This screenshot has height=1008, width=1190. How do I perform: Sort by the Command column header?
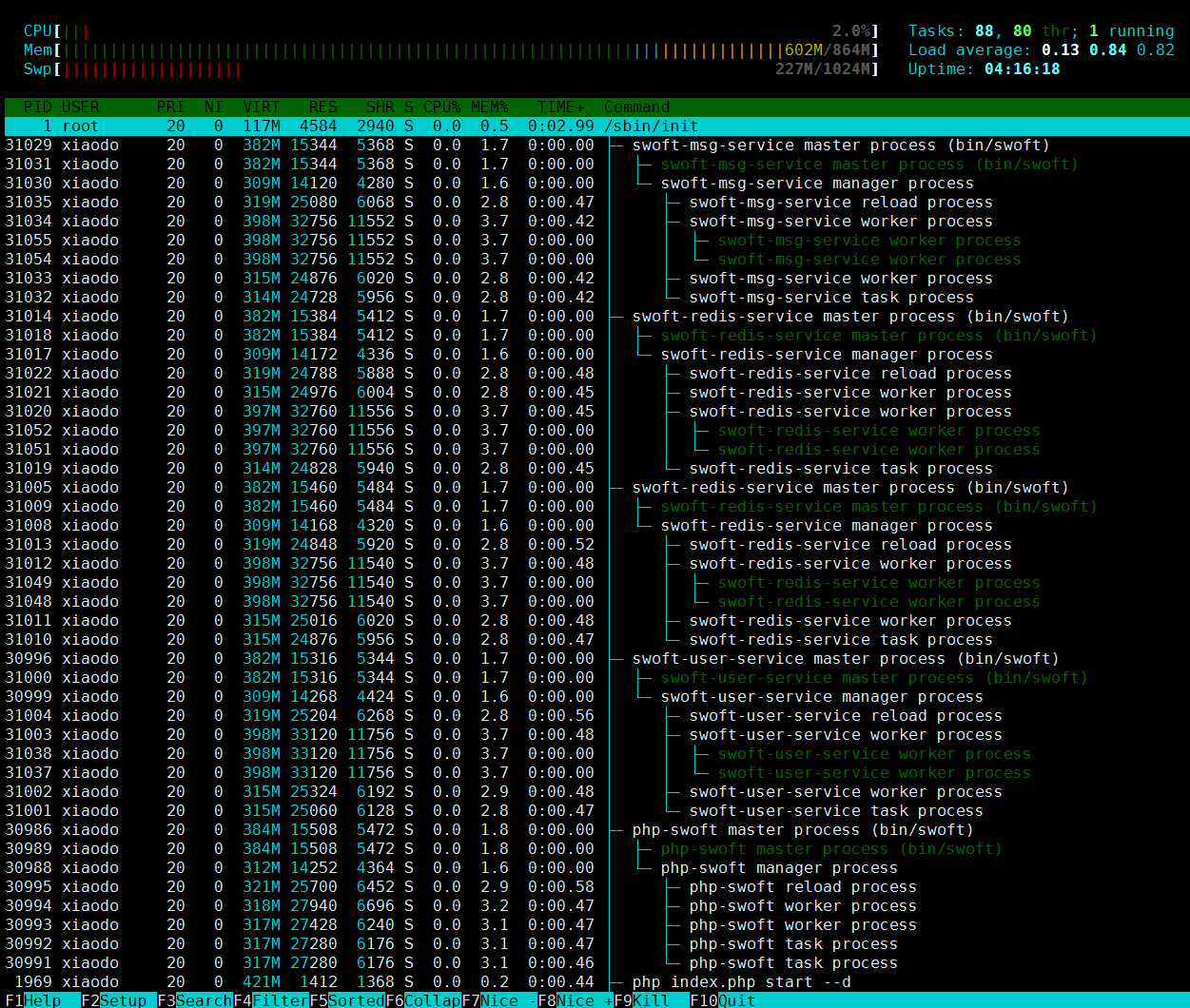[637, 107]
